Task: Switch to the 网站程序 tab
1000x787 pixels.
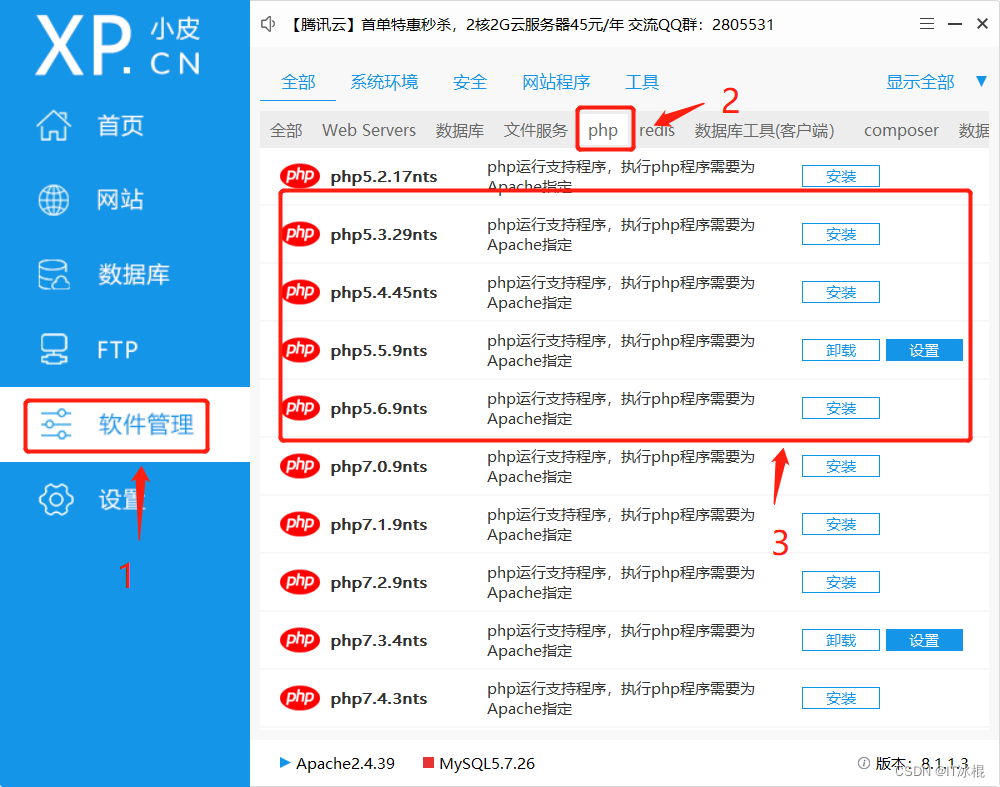Action: pos(556,82)
